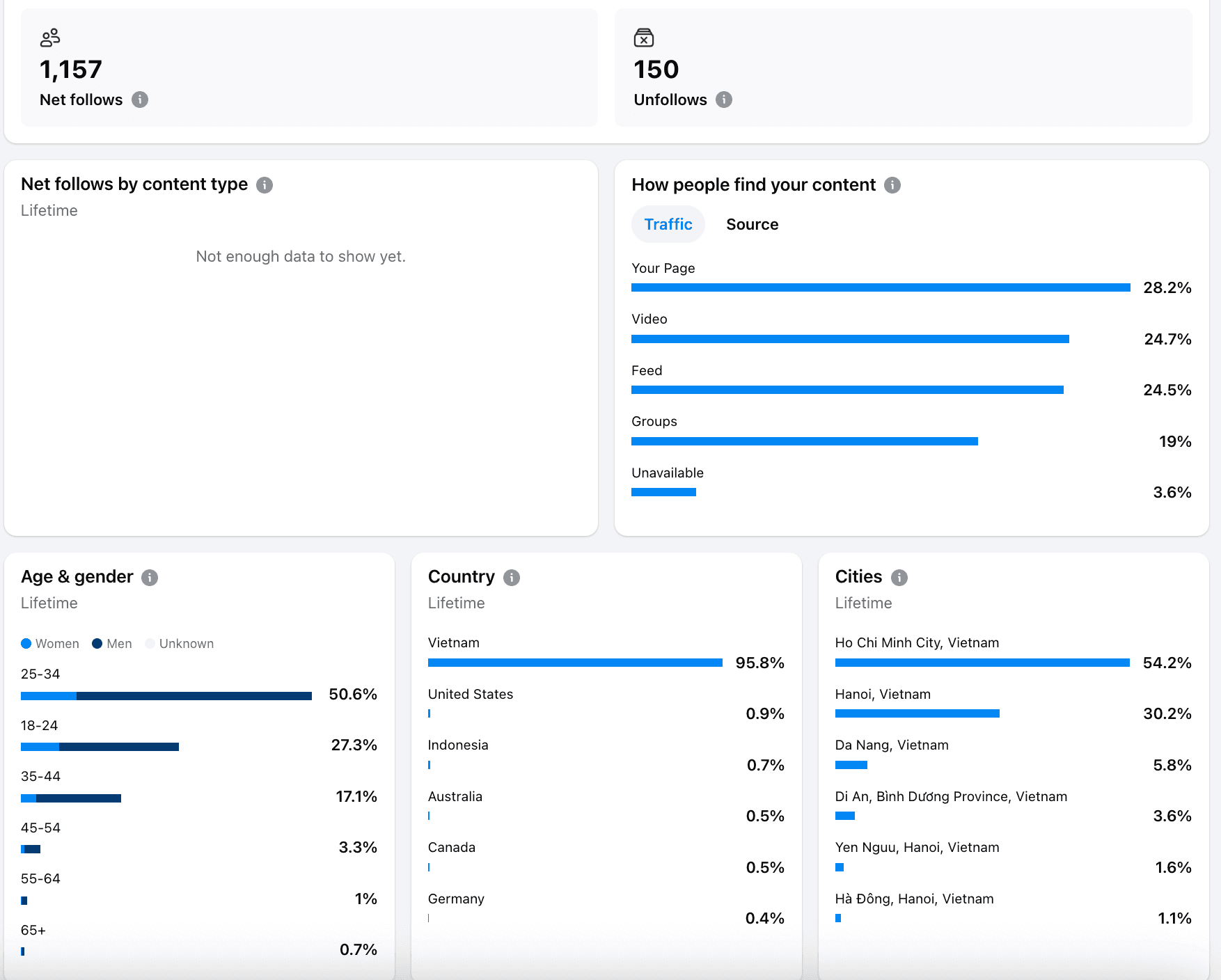The image size is (1221, 980).
Task: Click the Unfollows box icon
Action: (643, 38)
